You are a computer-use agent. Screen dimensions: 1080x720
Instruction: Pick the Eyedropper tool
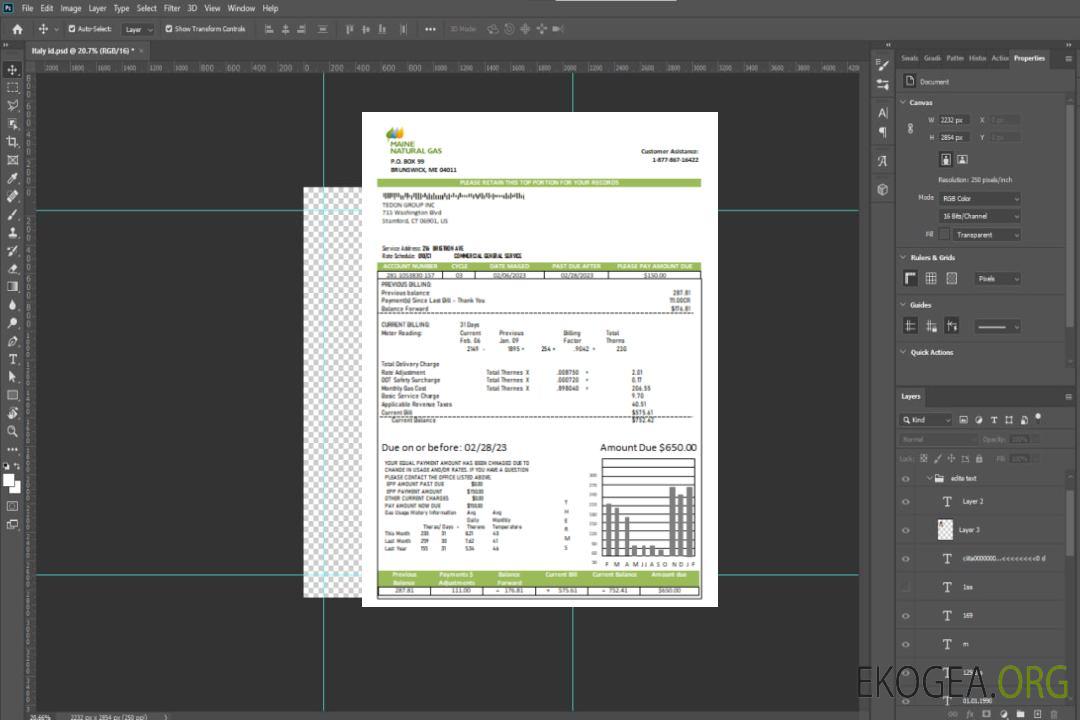(x=12, y=178)
